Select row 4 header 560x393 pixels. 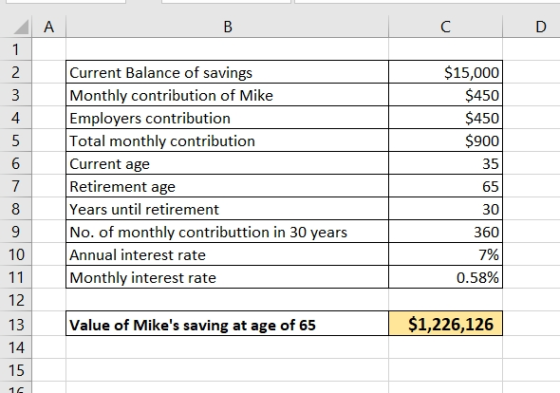tap(16, 118)
